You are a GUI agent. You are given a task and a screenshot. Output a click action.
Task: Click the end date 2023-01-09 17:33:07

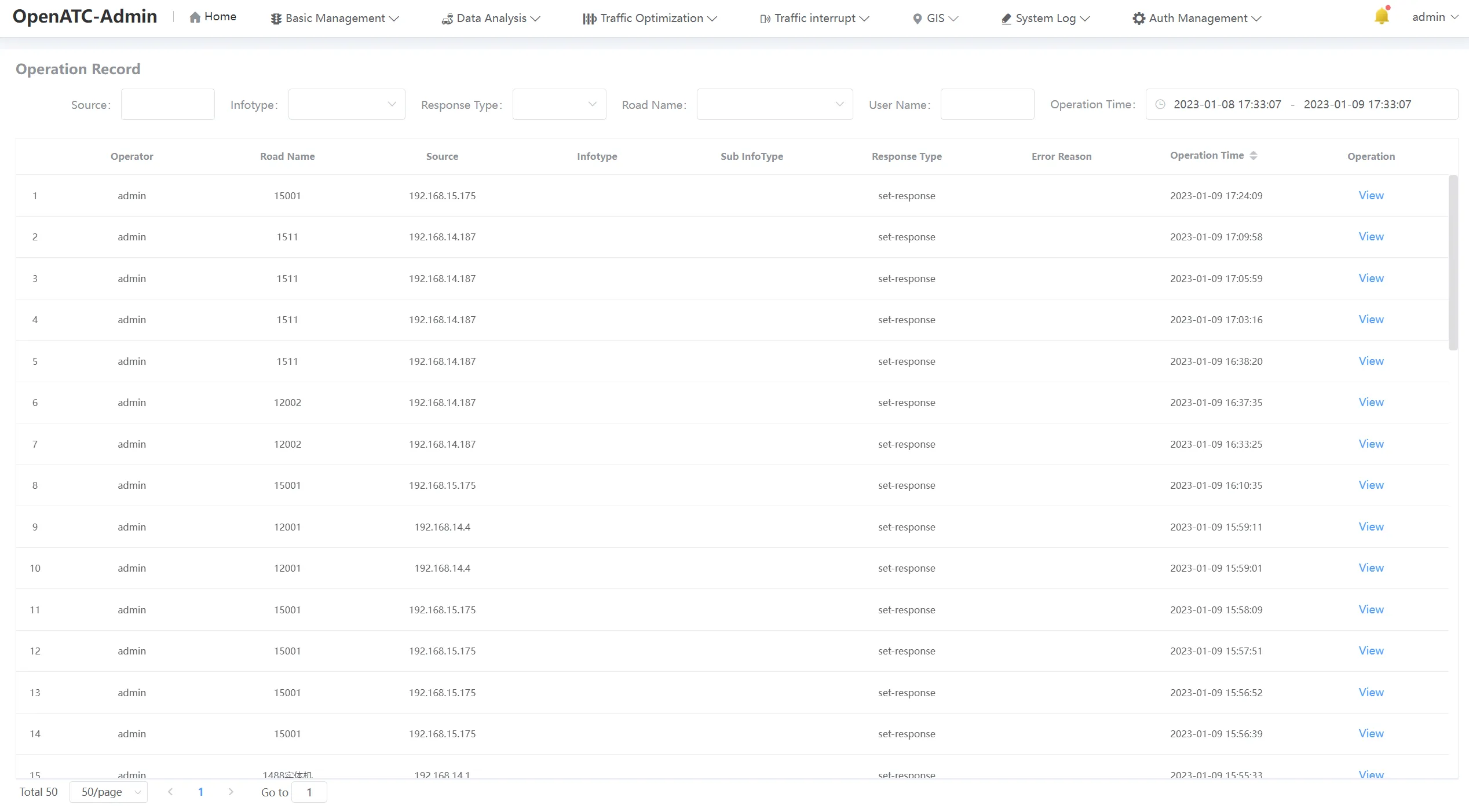coord(1357,104)
